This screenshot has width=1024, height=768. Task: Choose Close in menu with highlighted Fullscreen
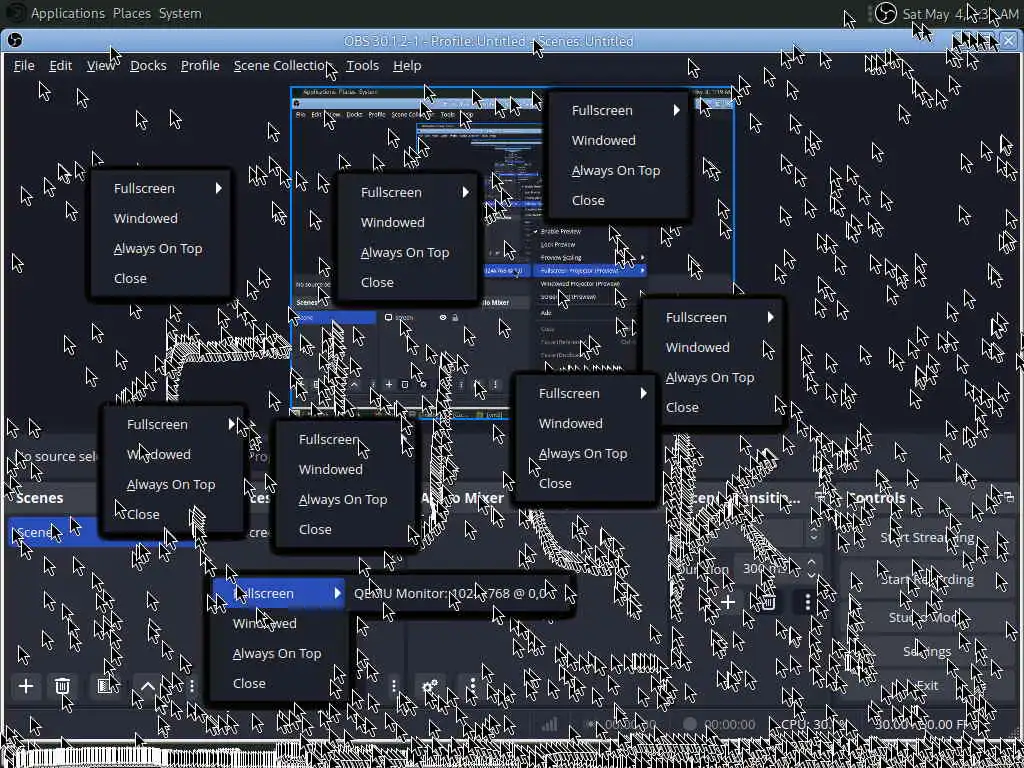point(280,683)
